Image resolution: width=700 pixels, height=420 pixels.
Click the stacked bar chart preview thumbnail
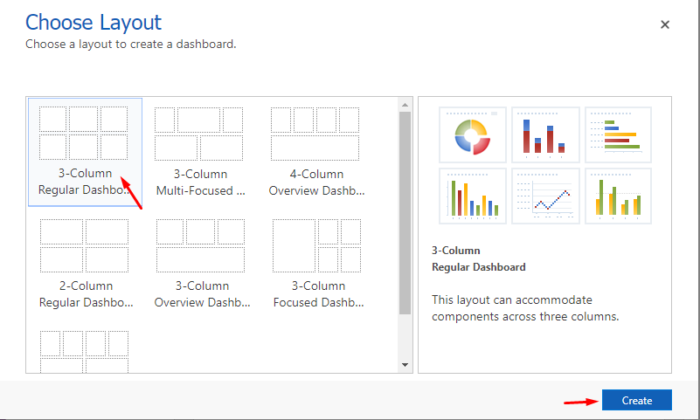546,135
